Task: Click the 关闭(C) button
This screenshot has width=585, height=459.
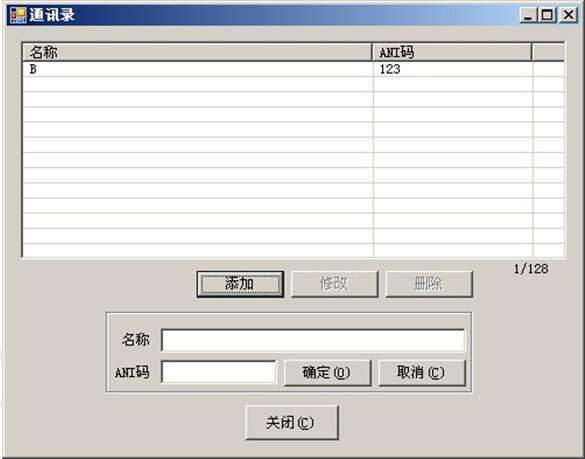Action: 292,422
